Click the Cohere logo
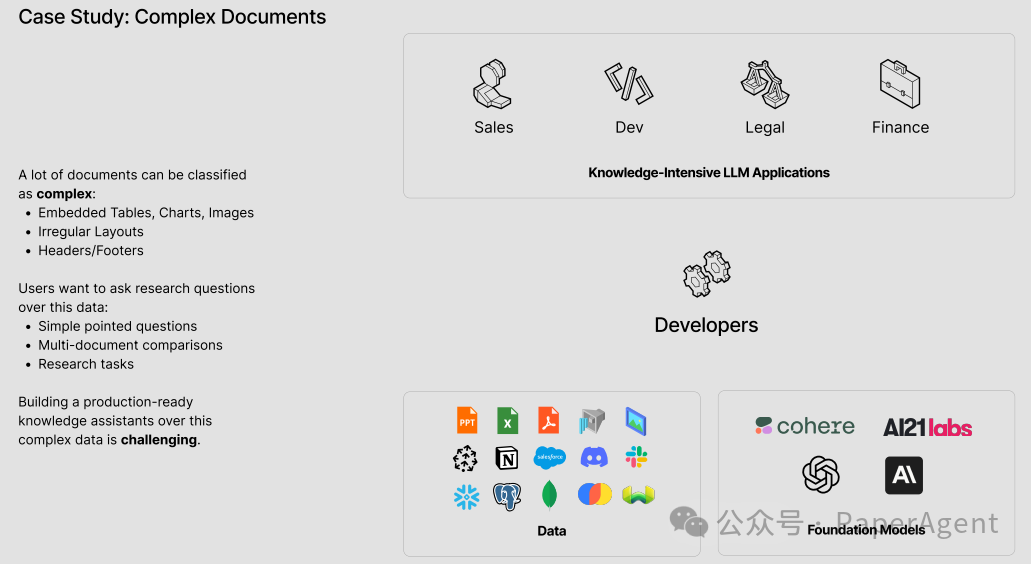Screen dimensions: 1031x564 [805, 427]
